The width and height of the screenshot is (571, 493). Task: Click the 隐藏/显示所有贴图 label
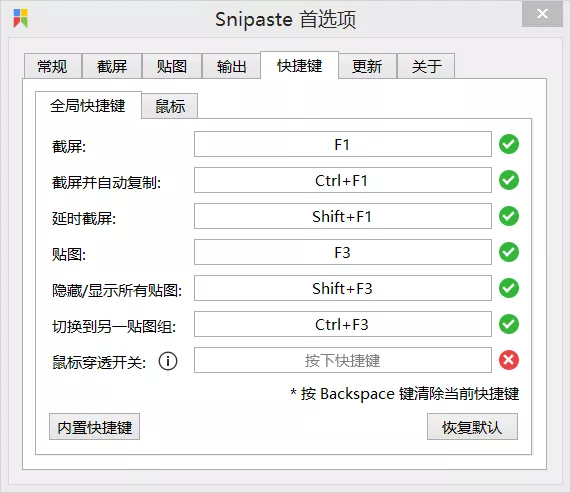click(x=117, y=291)
